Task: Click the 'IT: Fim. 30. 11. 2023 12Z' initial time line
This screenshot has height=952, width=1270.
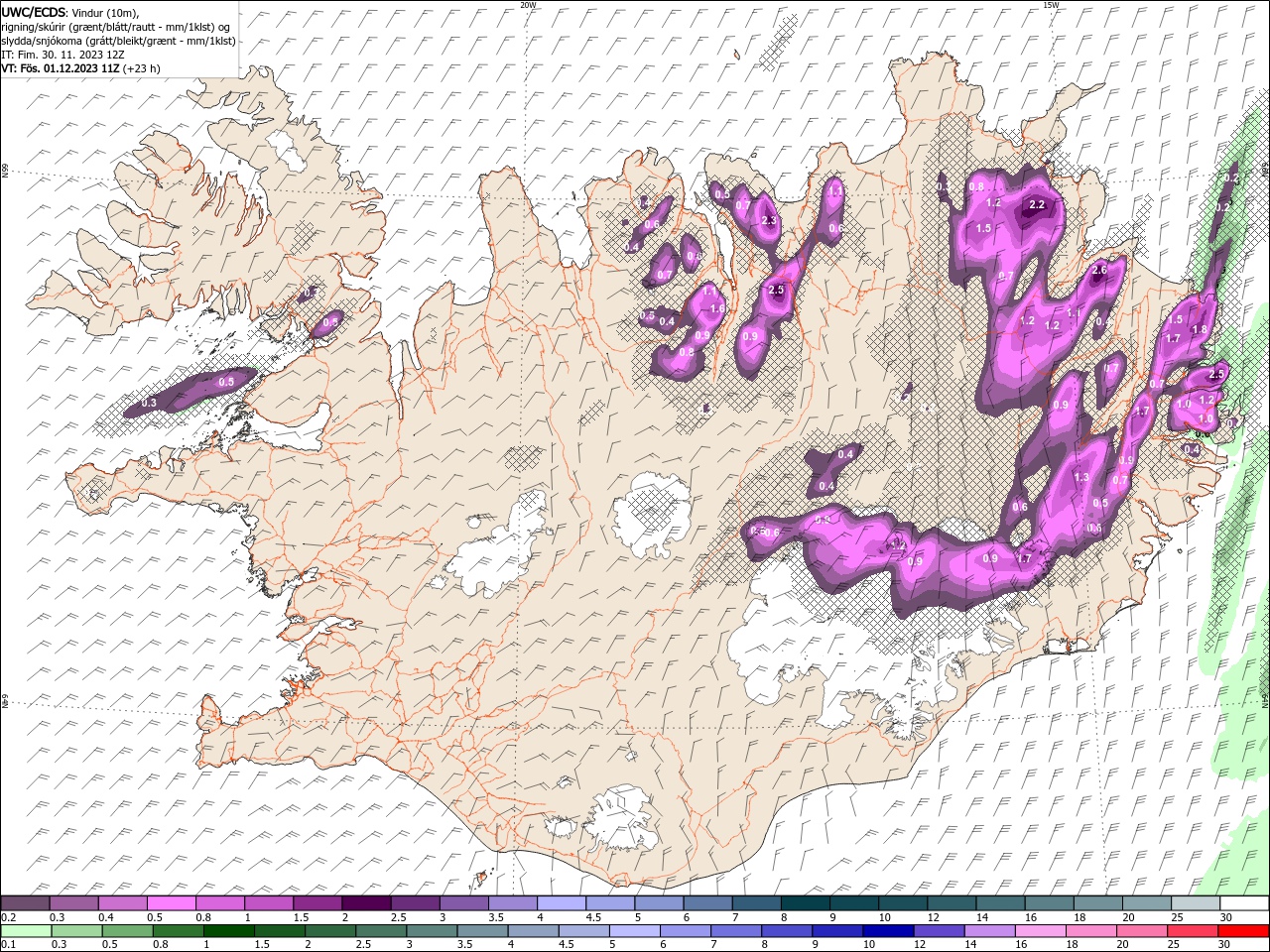Action: pyautogui.click(x=63, y=55)
